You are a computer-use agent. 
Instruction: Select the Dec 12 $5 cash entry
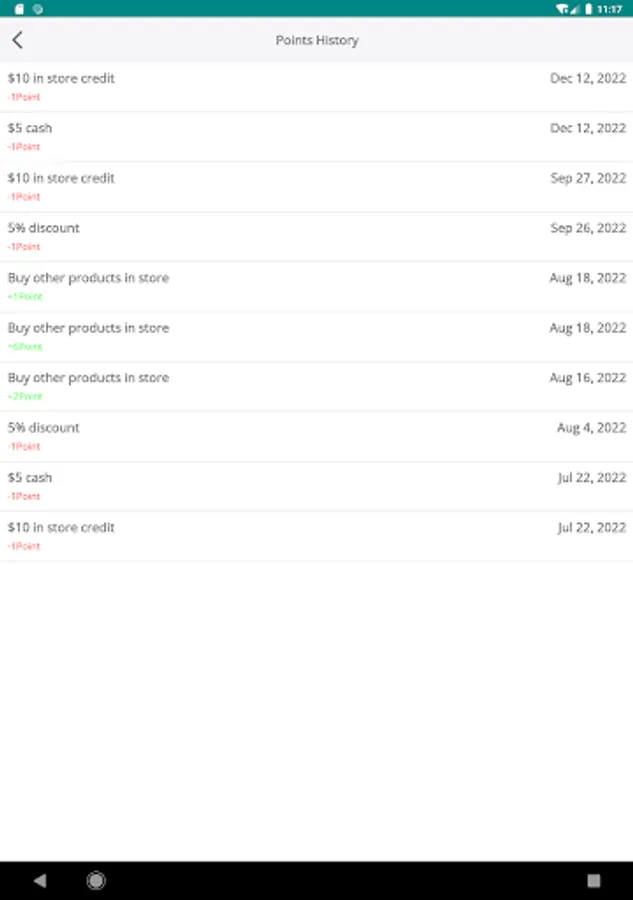(316, 137)
